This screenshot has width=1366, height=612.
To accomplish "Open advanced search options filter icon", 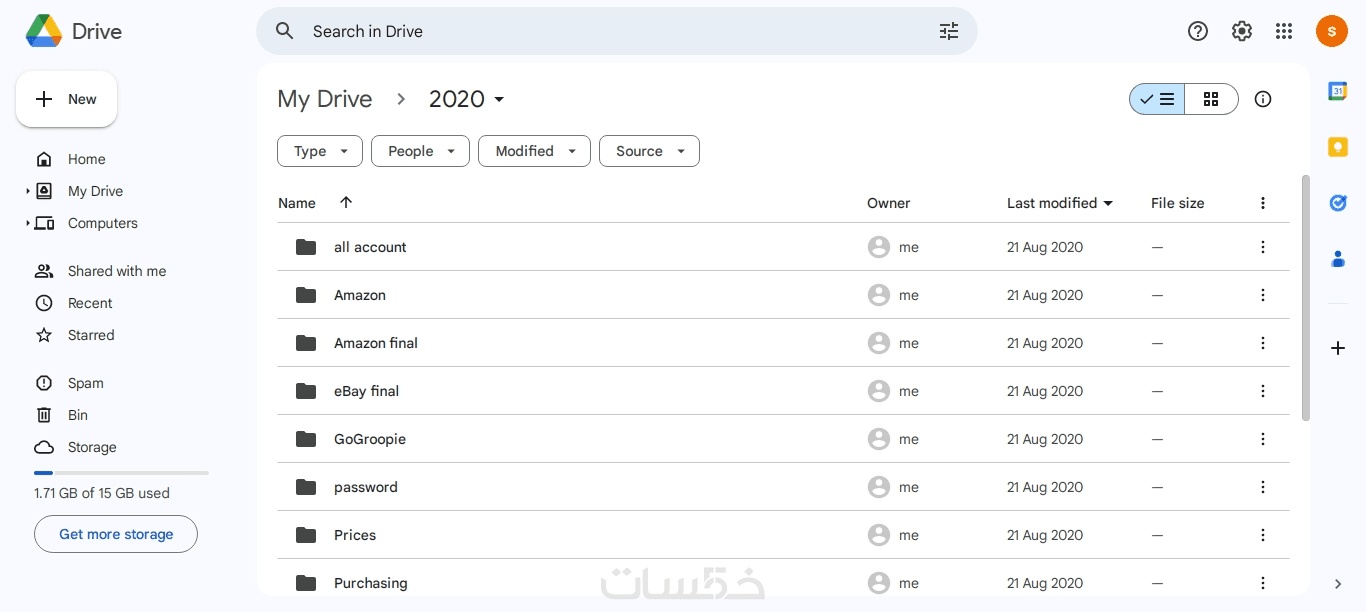I will 948,31.
